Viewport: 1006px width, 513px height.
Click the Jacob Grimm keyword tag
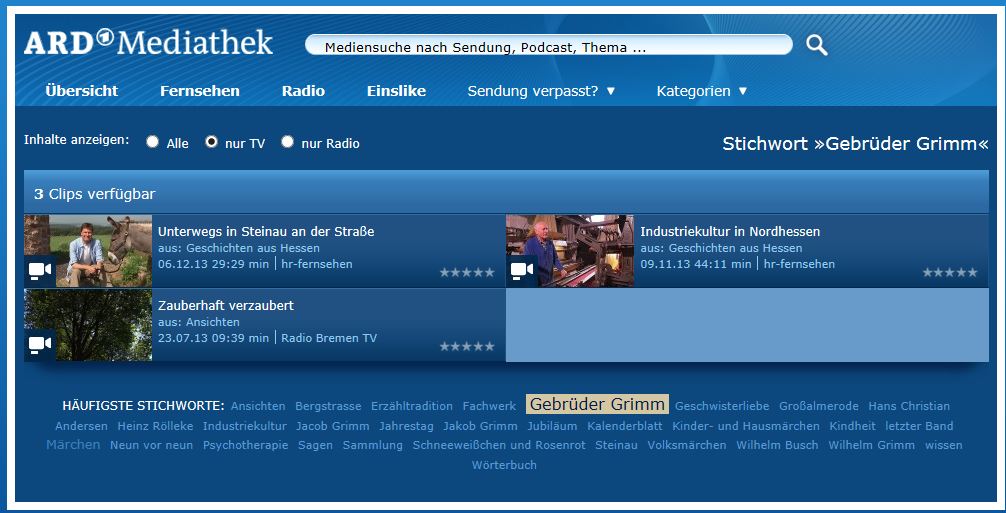pos(332,426)
